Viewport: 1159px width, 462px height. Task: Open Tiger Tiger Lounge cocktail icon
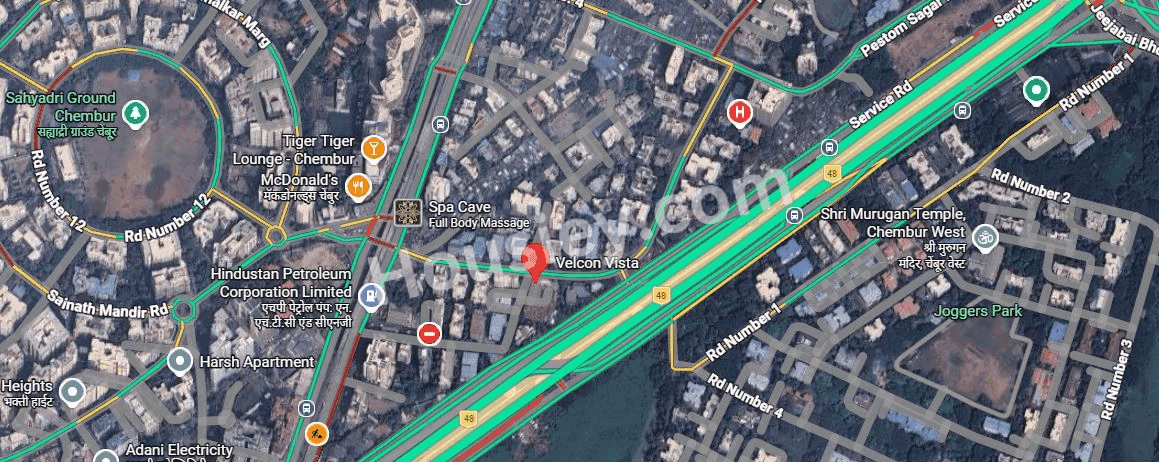click(373, 149)
